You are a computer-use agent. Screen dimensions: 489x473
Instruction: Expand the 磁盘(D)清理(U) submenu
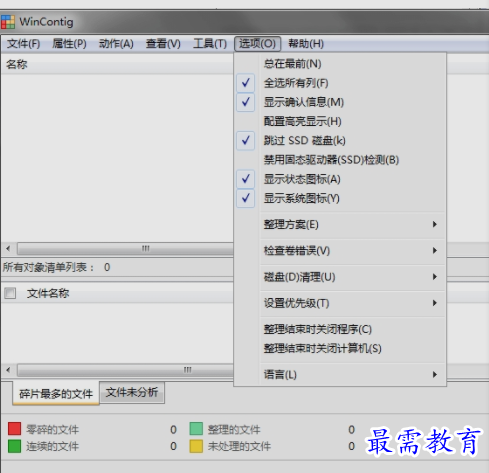(x=340, y=277)
